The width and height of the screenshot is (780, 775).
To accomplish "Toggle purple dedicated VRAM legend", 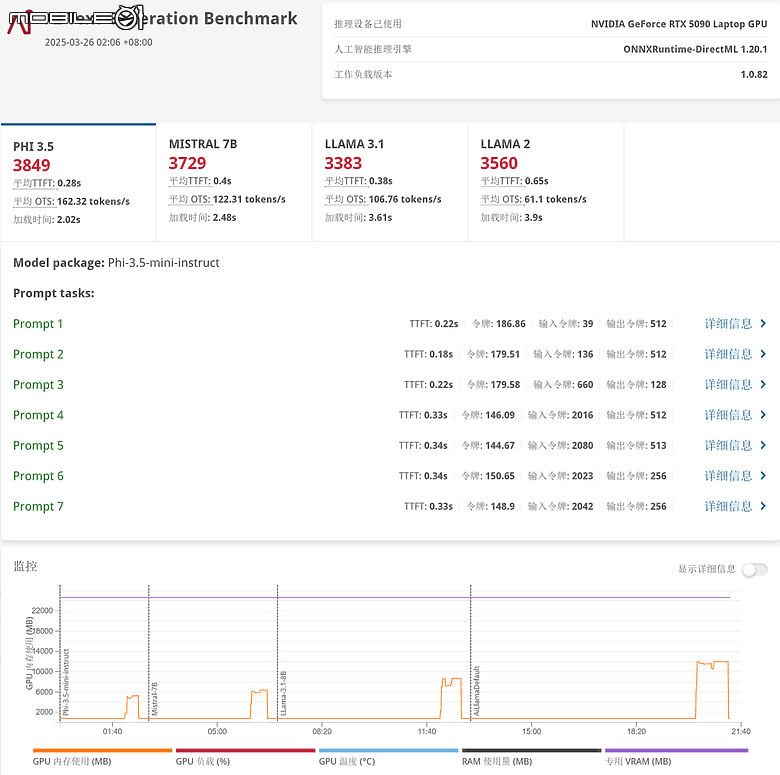I will [677, 757].
